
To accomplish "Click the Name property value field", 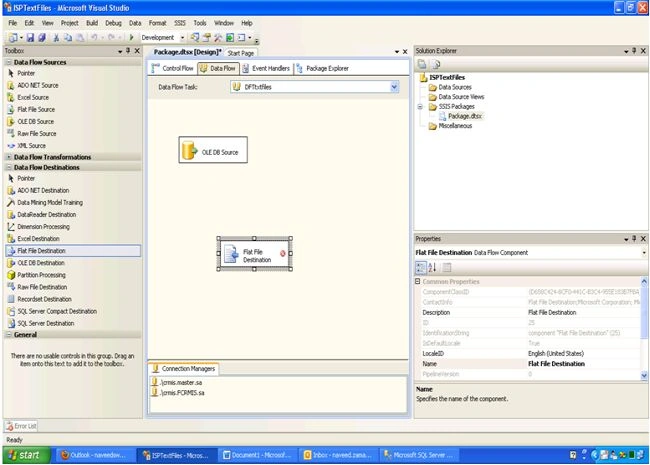I will (x=584, y=364).
